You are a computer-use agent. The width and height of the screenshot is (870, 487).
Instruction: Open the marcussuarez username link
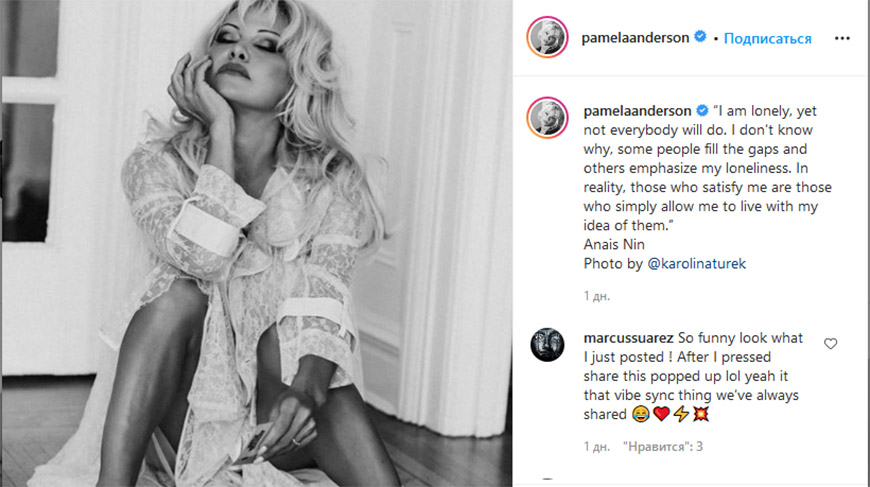(x=628, y=338)
